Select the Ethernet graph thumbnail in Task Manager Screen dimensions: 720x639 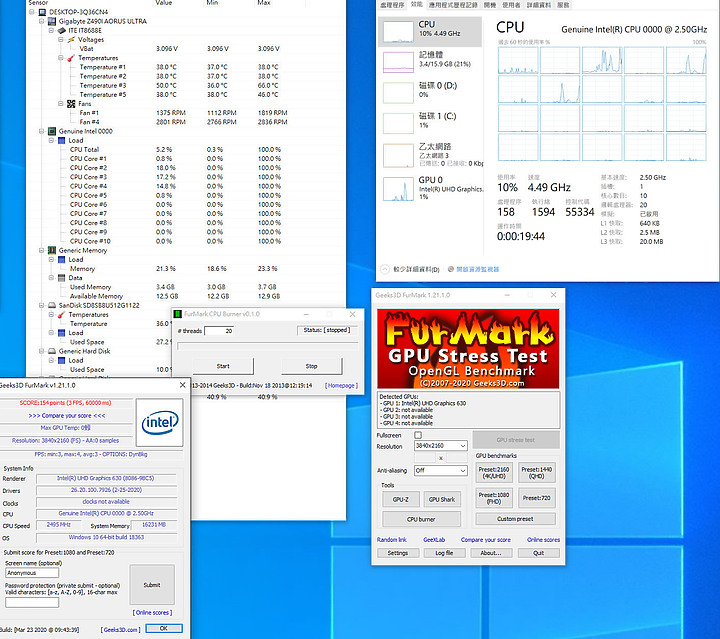(x=398, y=155)
